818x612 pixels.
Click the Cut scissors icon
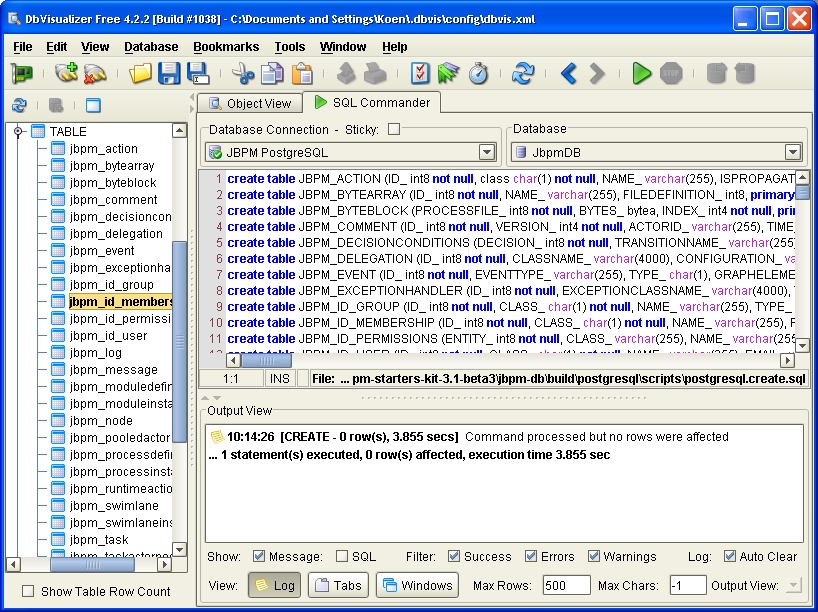[x=243, y=73]
